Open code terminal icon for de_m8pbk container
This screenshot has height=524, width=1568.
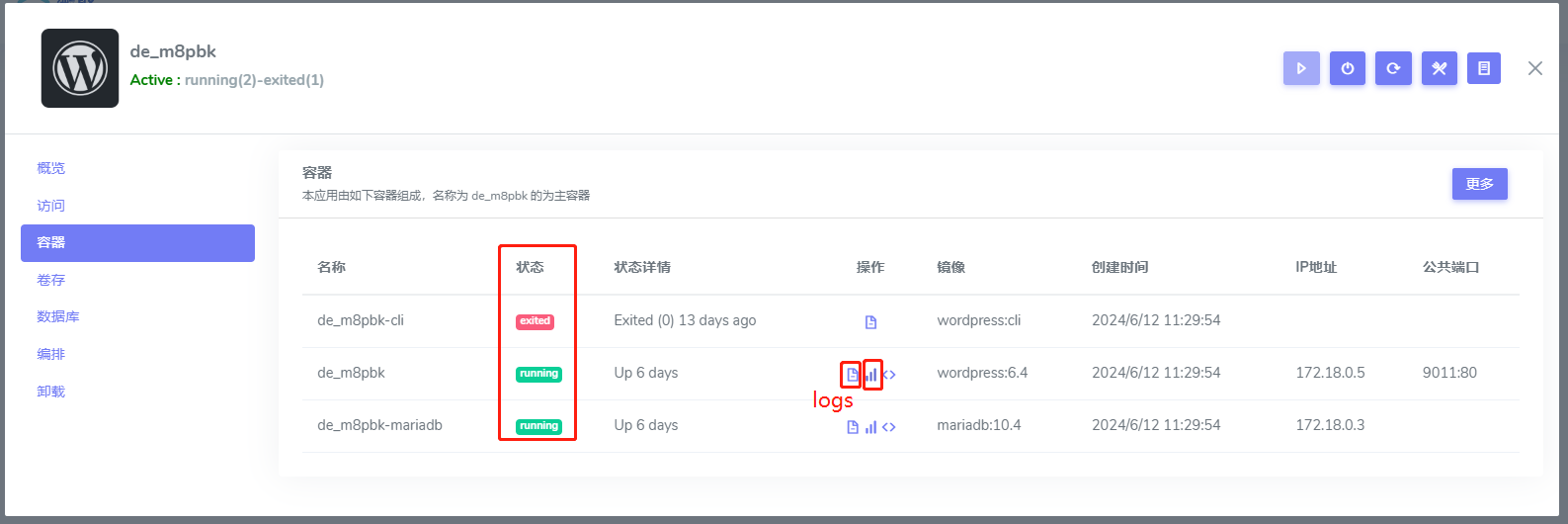coord(889,375)
